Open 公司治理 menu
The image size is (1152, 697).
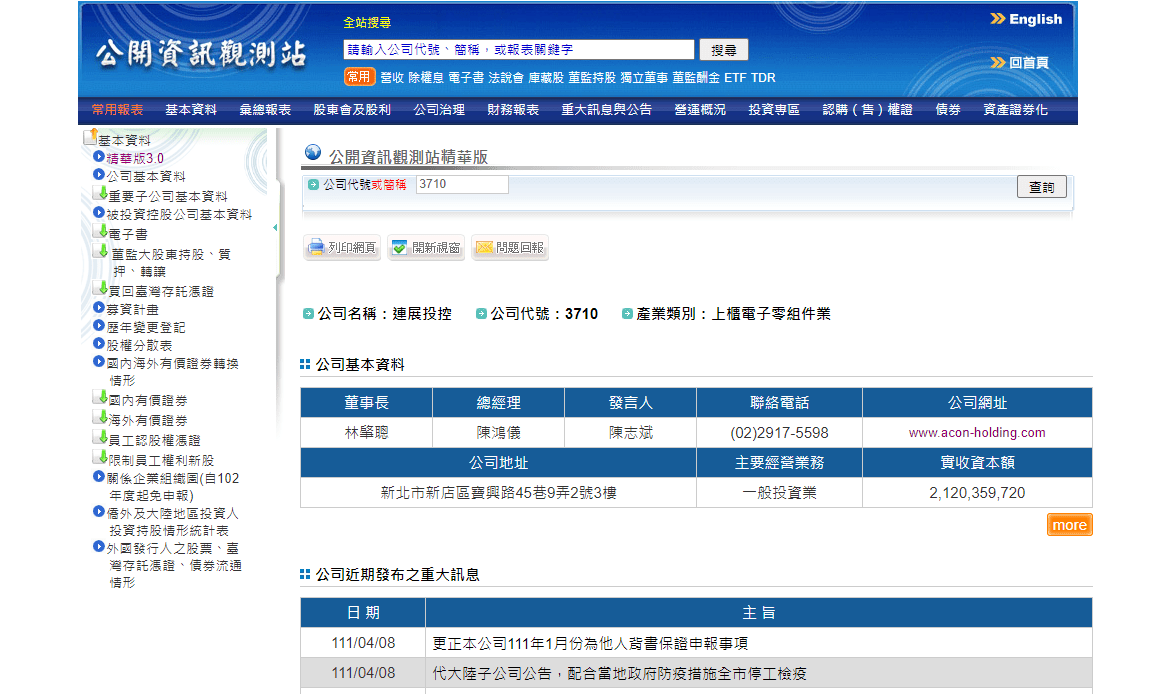tap(439, 110)
